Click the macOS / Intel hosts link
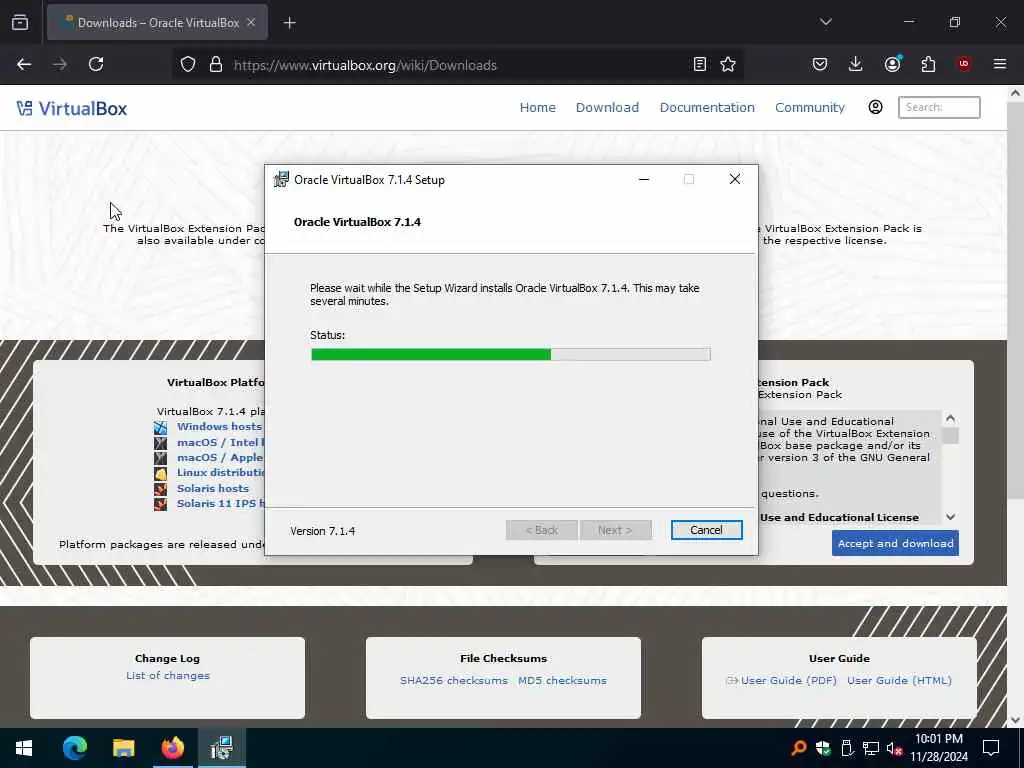1024x768 pixels. (220, 442)
